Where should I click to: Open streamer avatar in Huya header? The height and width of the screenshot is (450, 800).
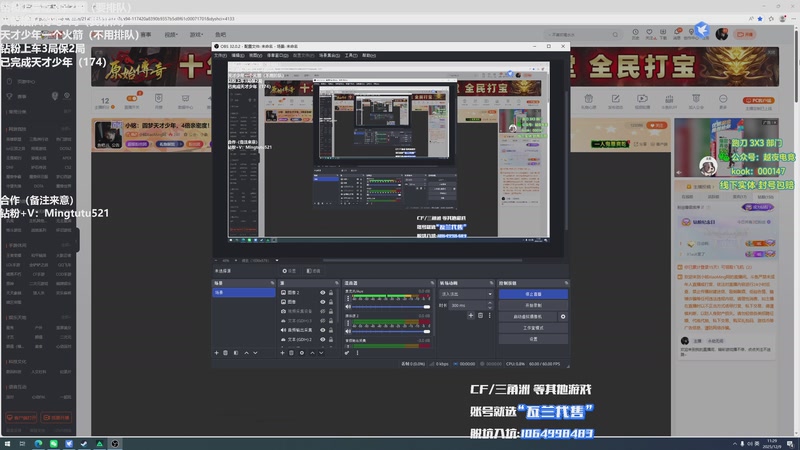tap(722, 34)
